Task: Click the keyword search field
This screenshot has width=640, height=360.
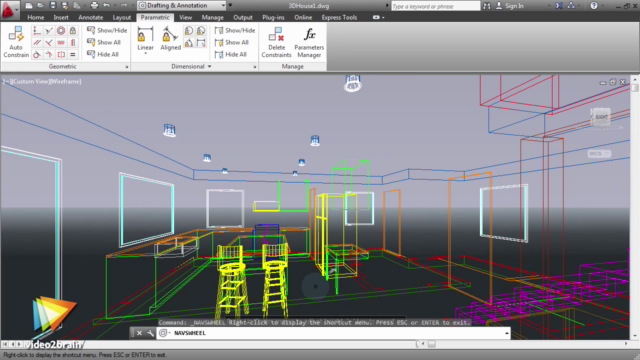Action: (x=436, y=6)
